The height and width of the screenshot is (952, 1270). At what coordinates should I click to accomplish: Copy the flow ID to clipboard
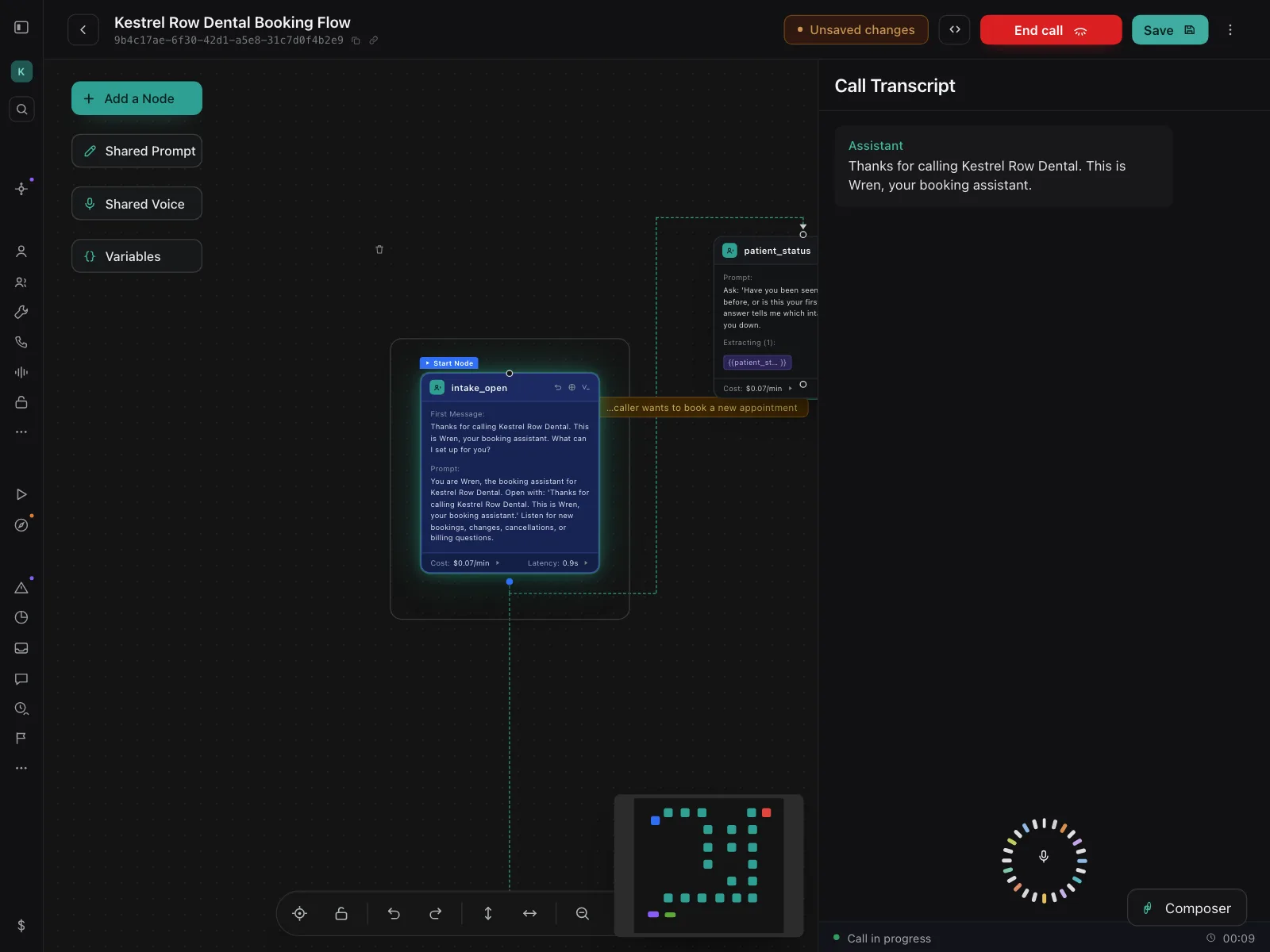coord(356,40)
